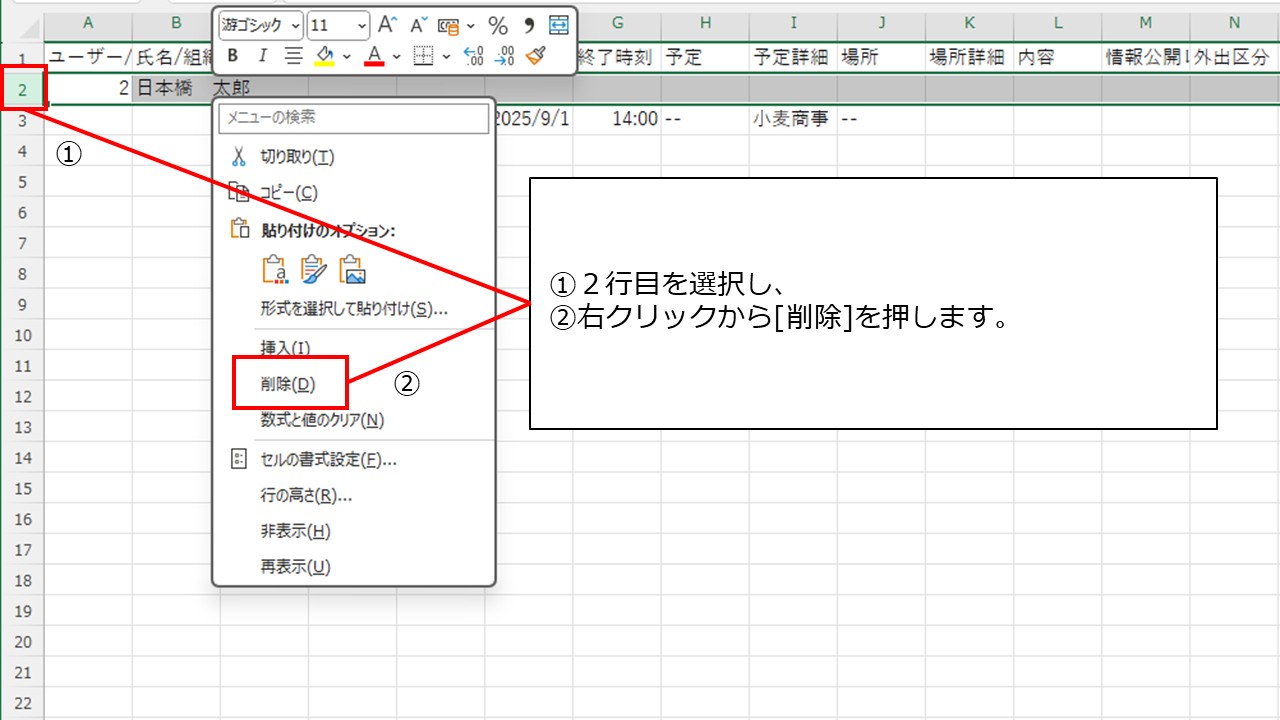Click the increase font size icon
This screenshot has height=720, width=1280.
pos(388,25)
